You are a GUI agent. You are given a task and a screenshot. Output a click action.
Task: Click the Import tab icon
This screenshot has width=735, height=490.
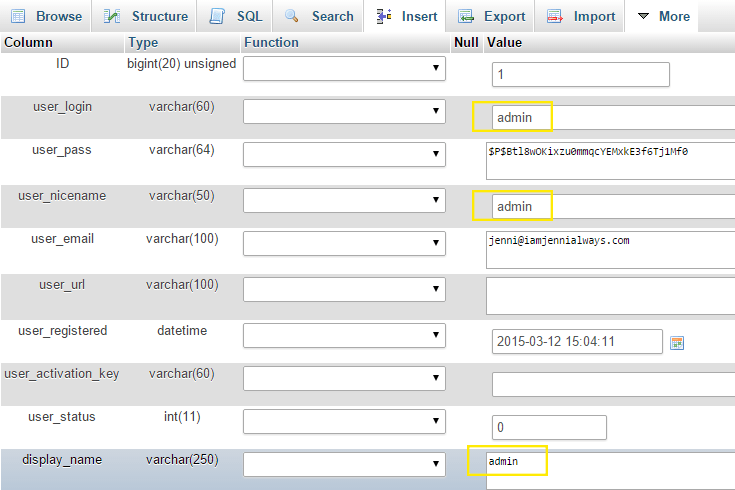(555, 16)
